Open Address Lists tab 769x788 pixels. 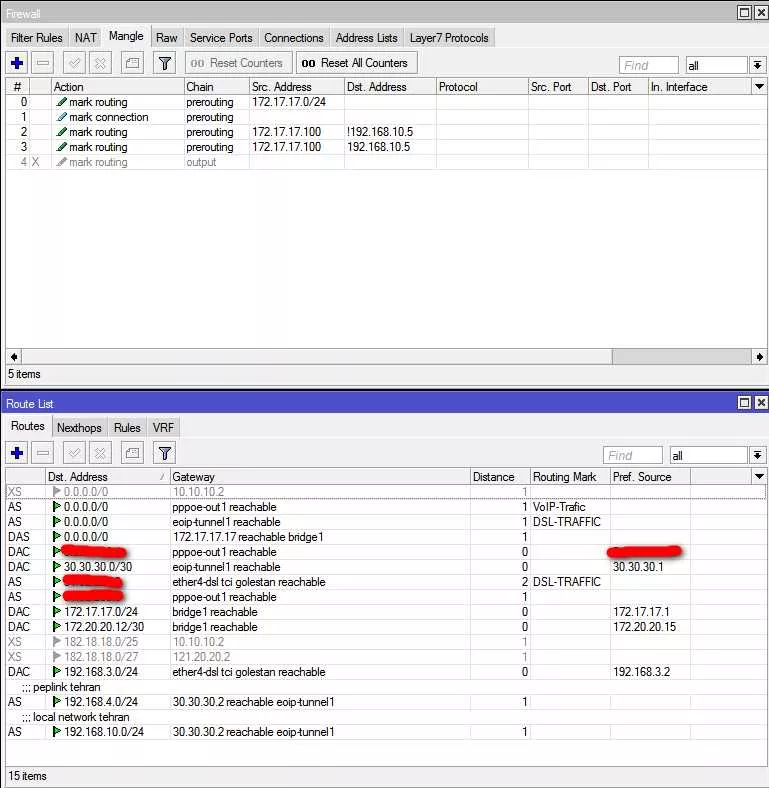pyautogui.click(x=366, y=38)
